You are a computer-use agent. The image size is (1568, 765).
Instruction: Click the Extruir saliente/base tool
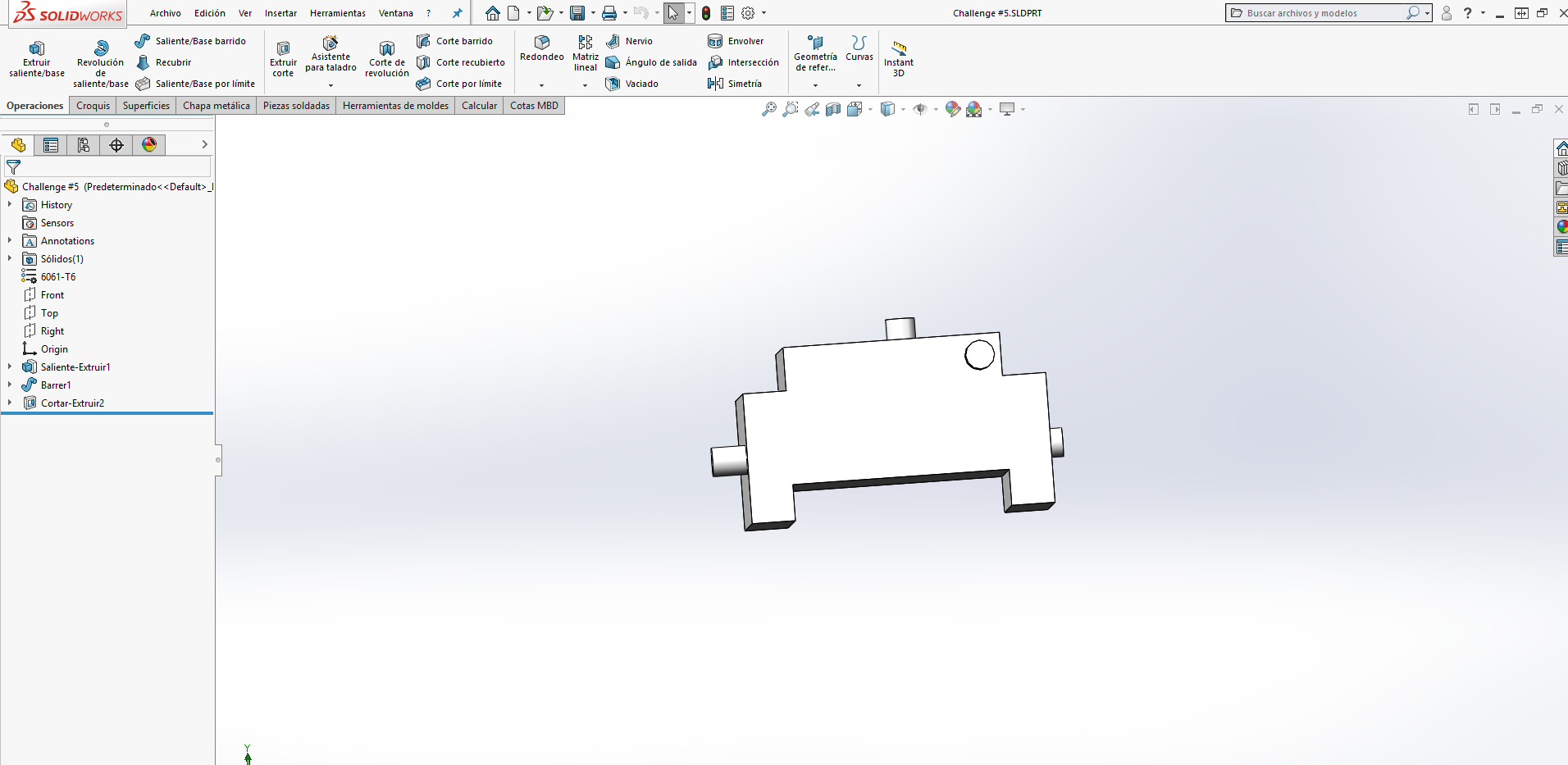[37, 59]
